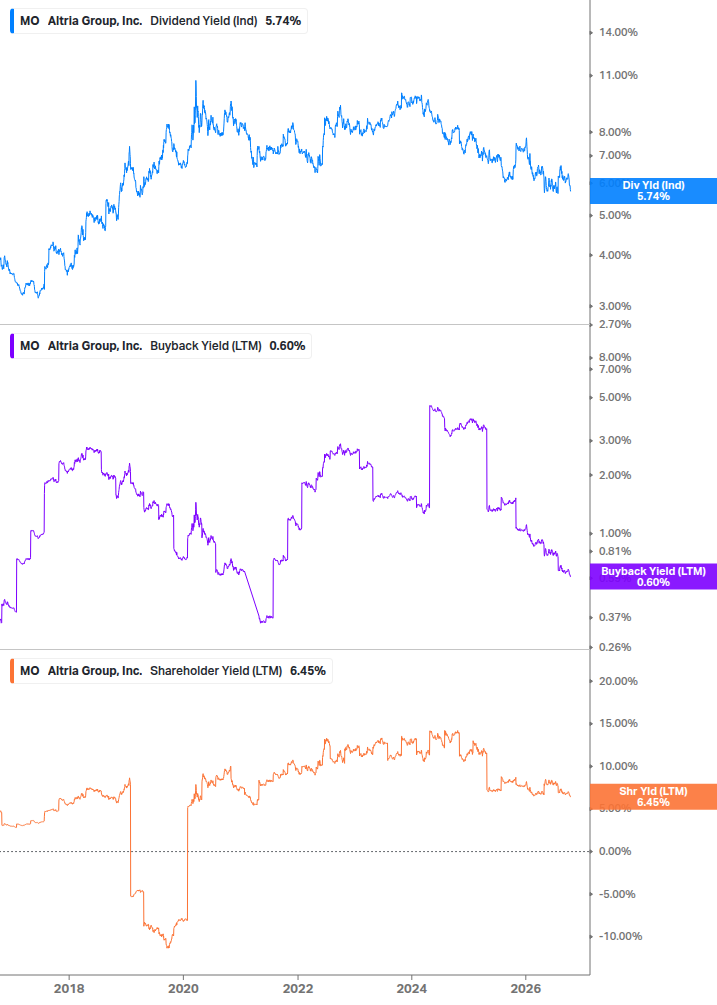Click the 2024 label on the time axis

(x=411, y=989)
